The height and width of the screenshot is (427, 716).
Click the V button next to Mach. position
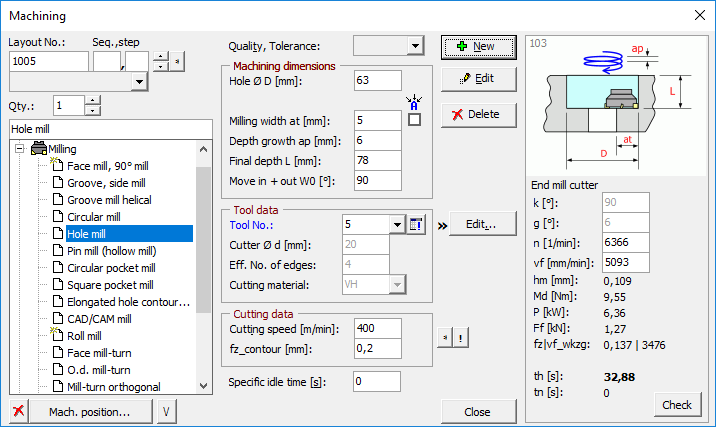[166, 412]
